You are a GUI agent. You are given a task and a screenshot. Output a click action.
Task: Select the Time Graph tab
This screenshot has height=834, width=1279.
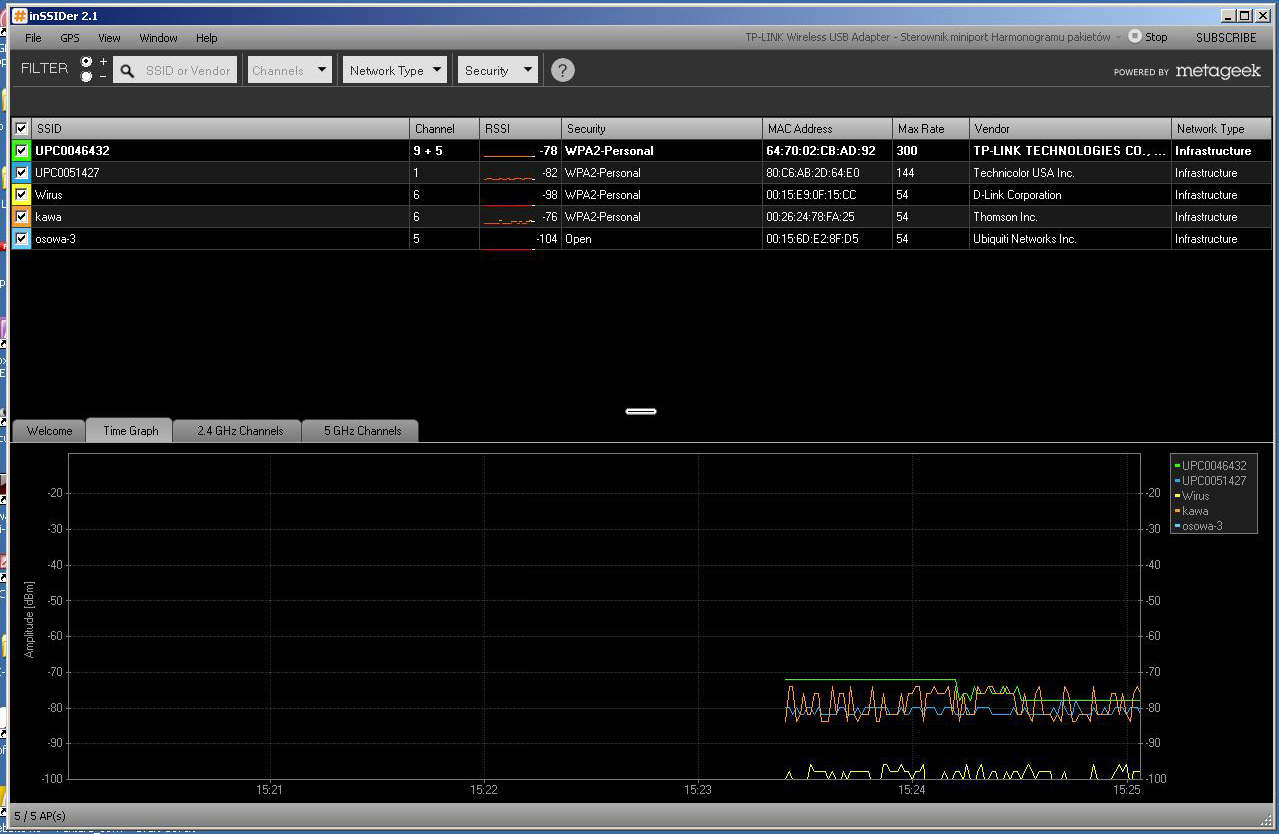(130, 430)
